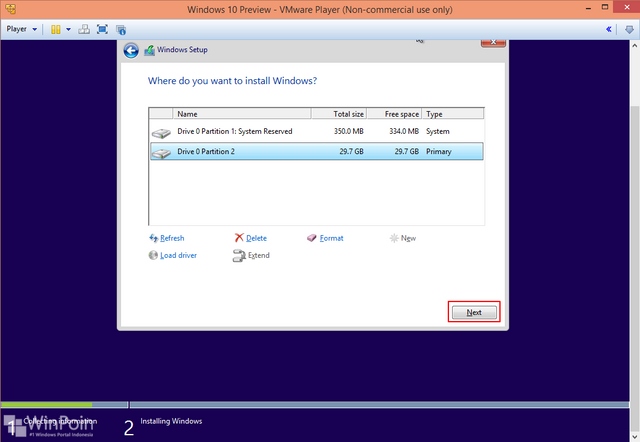Click the red X Delete icon

(x=239, y=238)
